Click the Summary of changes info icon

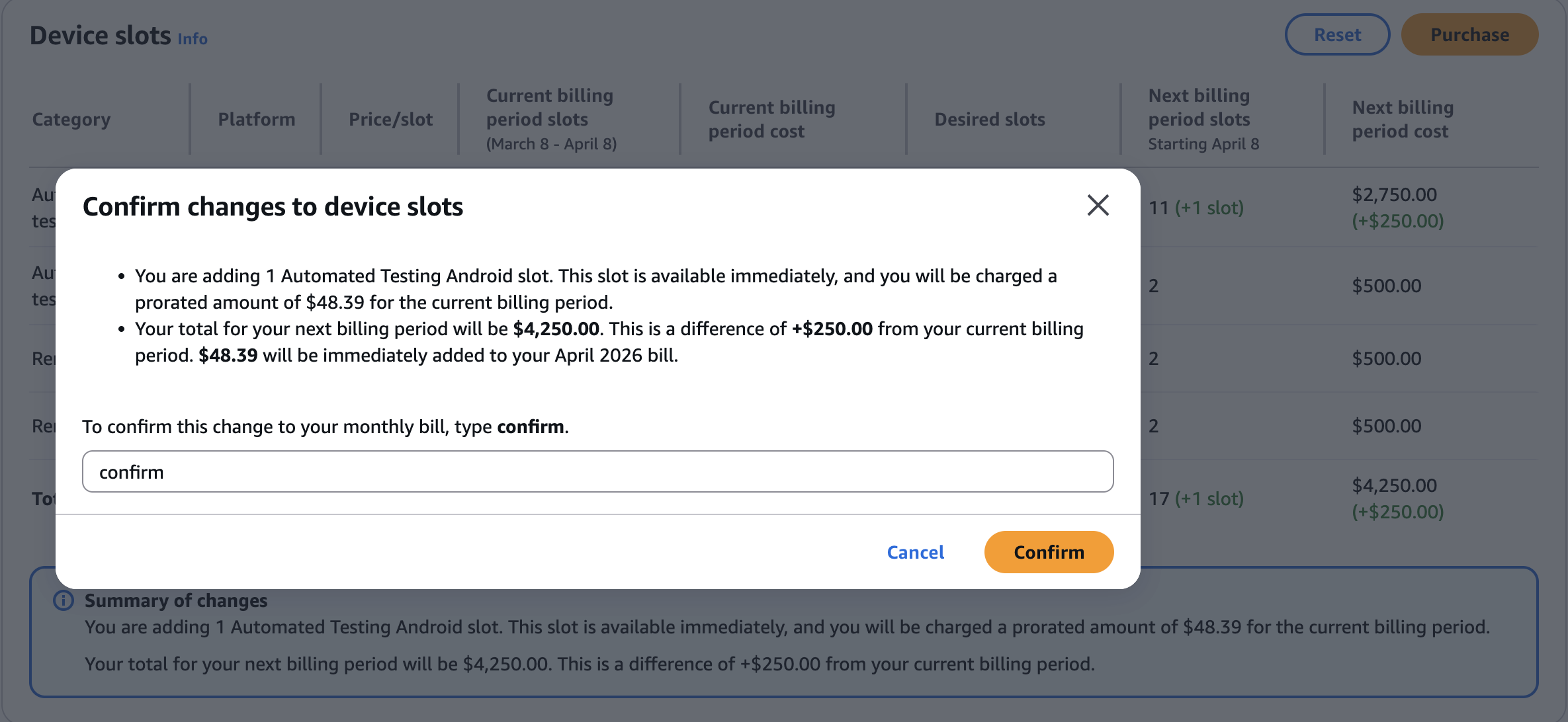point(64,600)
